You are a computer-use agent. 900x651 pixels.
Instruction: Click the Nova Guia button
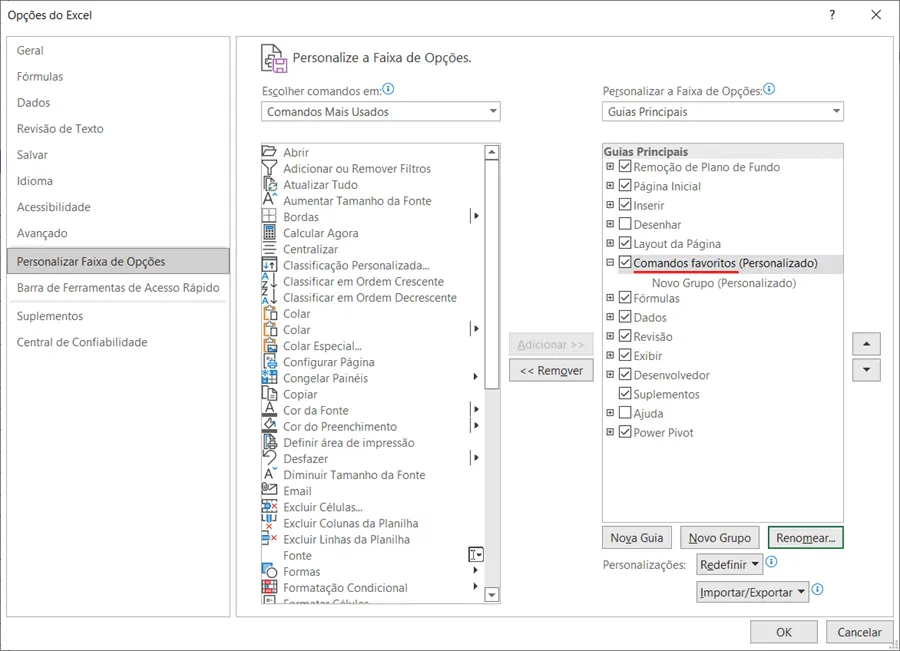tap(637, 538)
